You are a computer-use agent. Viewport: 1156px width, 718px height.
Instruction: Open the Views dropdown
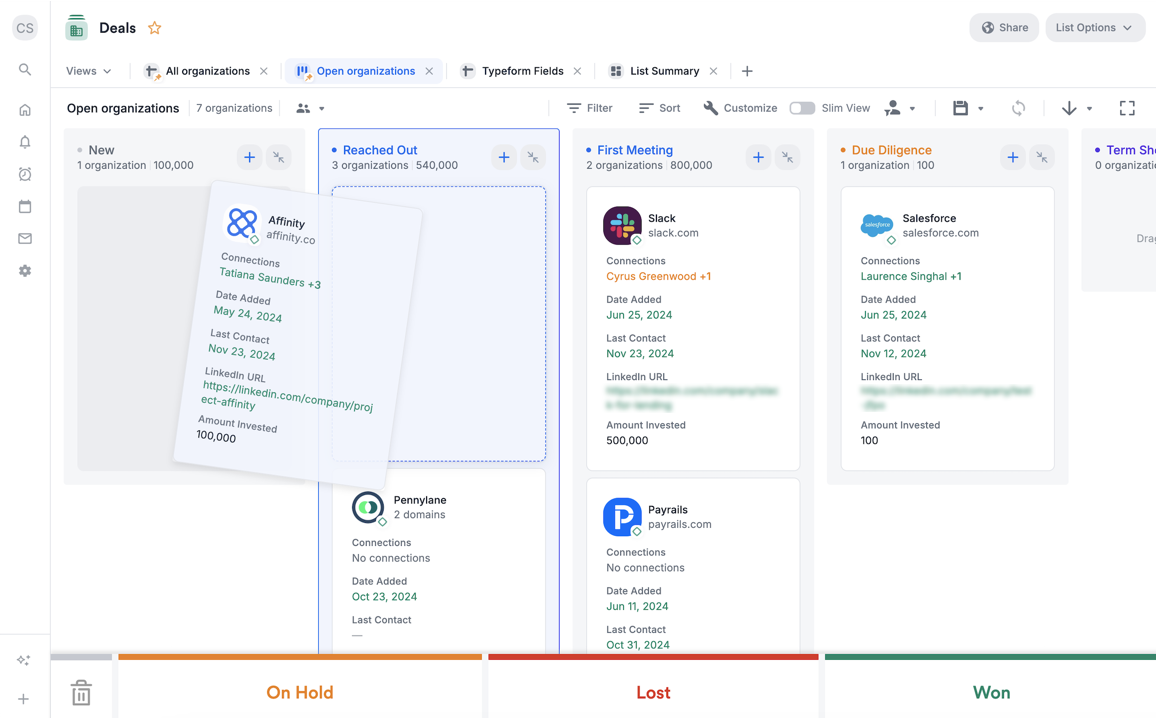tap(88, 71)
